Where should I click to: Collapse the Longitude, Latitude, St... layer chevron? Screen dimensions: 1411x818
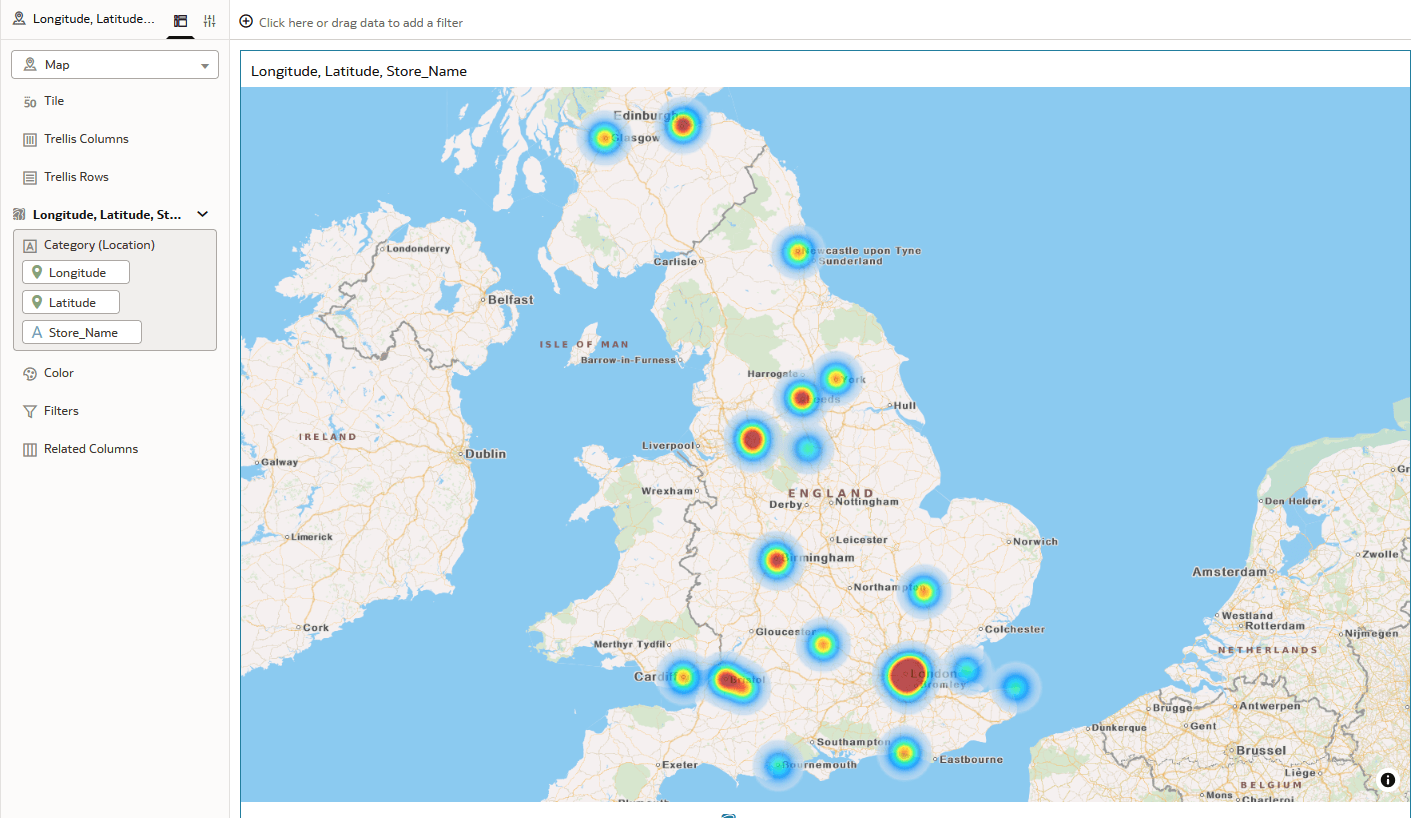coord(203,214)
